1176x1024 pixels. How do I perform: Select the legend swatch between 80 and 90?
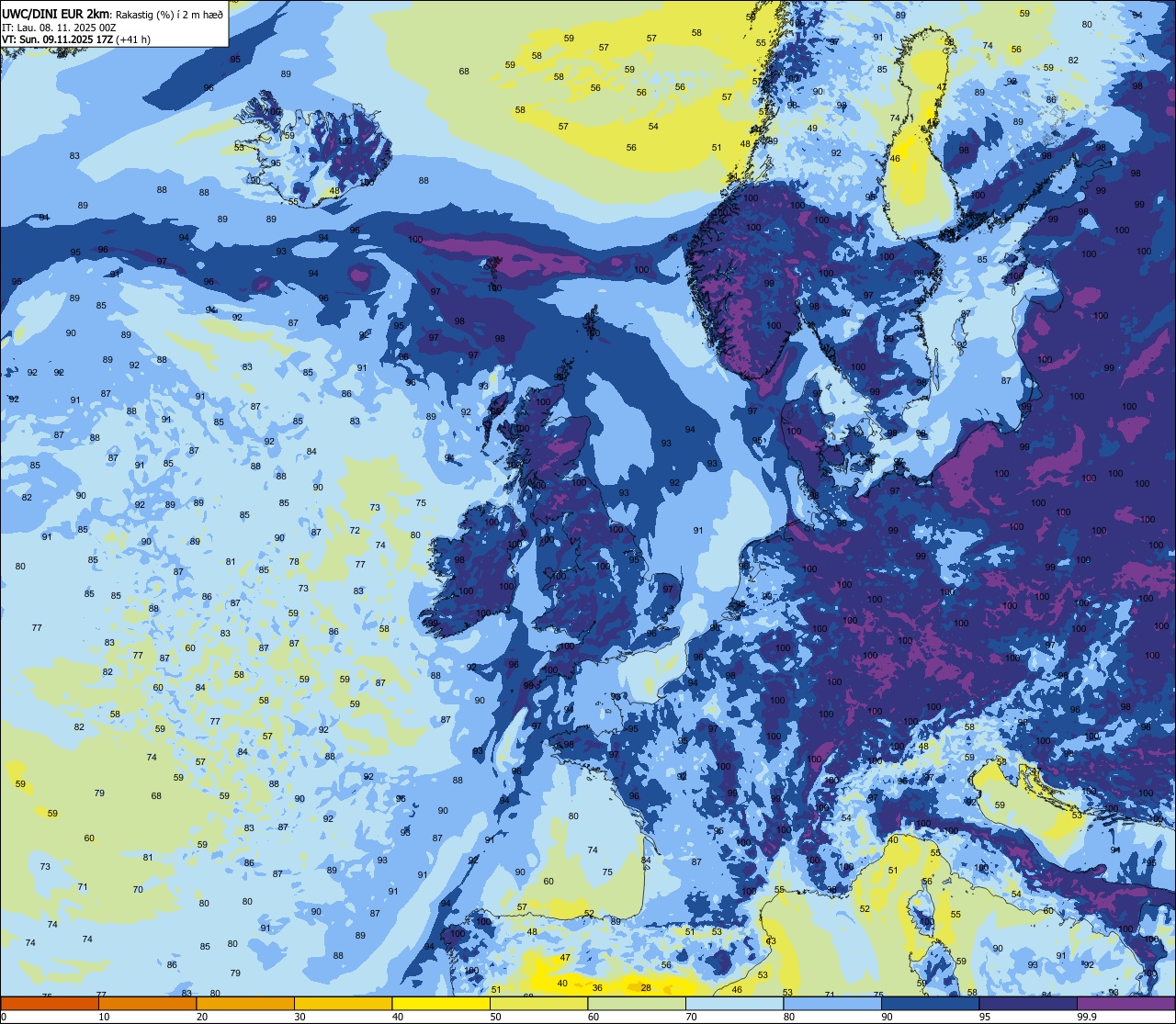[x=831, y=1003]
